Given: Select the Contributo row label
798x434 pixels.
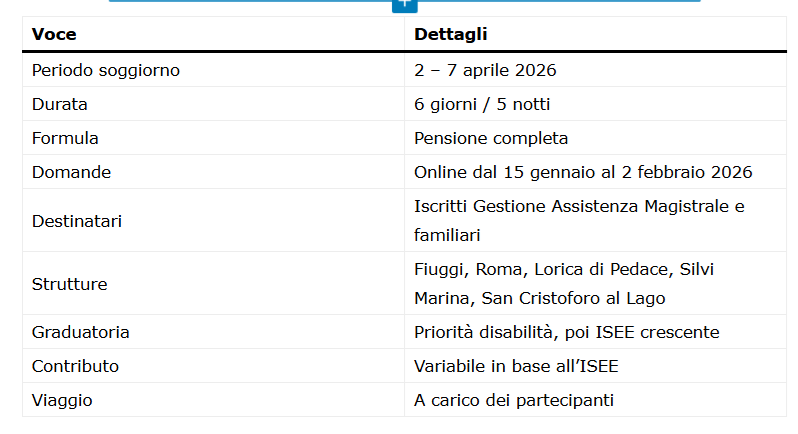Looking at the screenshot, I should [75, 366].
